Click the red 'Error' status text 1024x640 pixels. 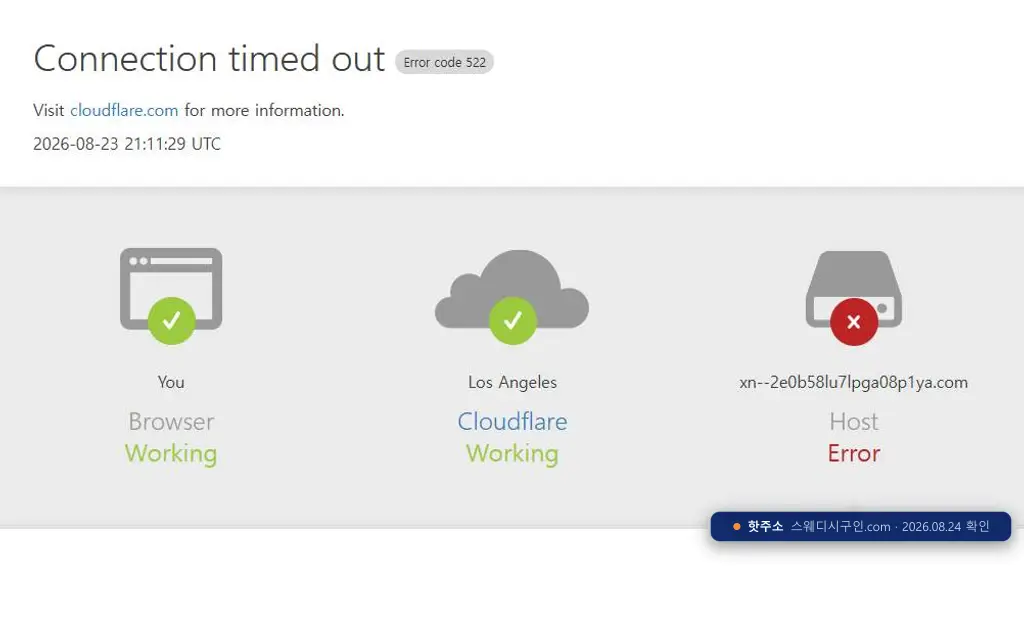tap(854, 453)
